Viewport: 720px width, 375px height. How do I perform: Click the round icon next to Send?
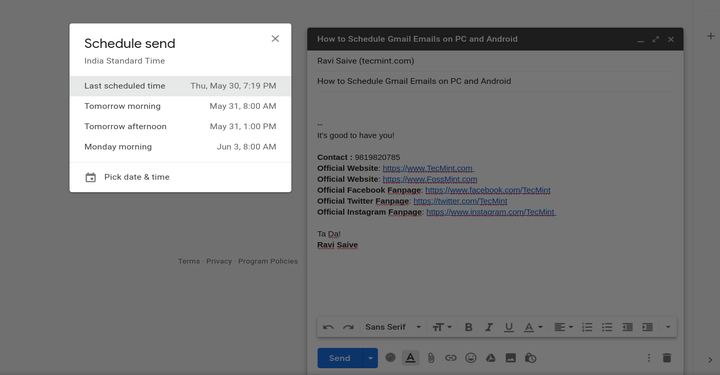(390, 358)
